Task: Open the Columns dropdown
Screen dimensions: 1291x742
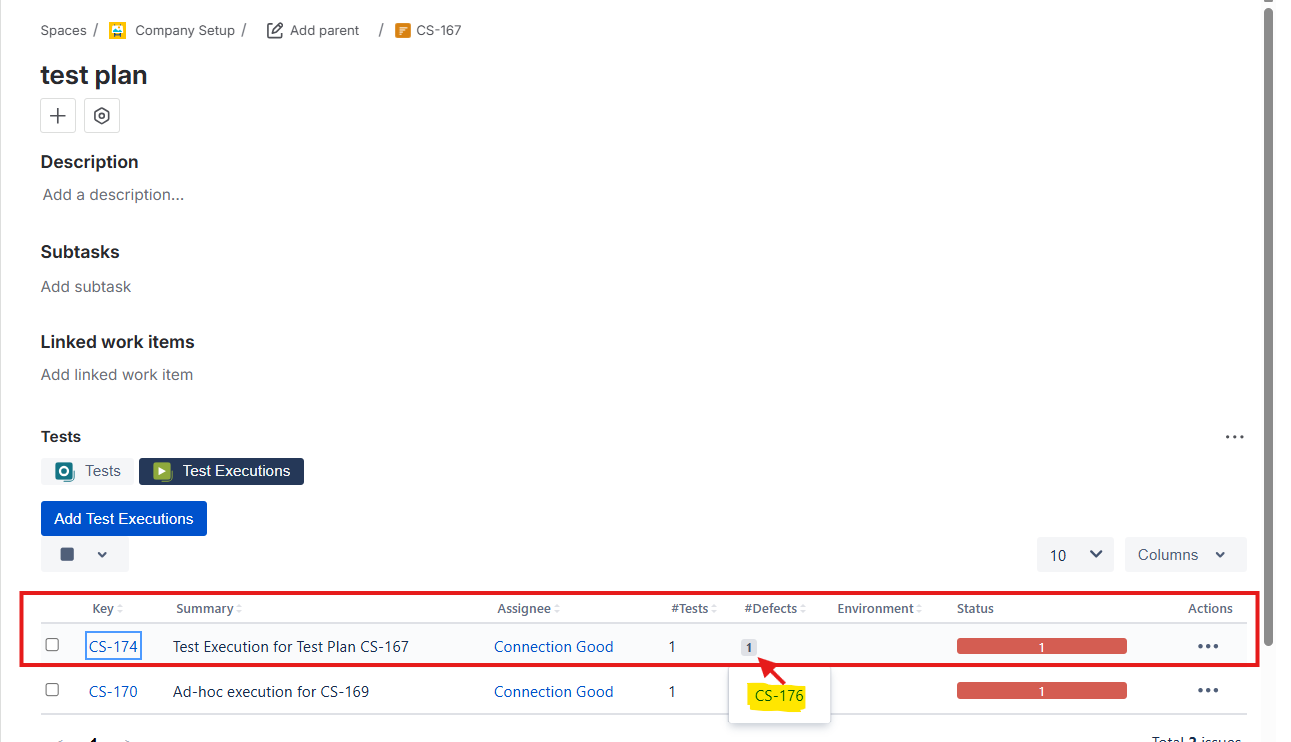Action: pos(1185,554)
